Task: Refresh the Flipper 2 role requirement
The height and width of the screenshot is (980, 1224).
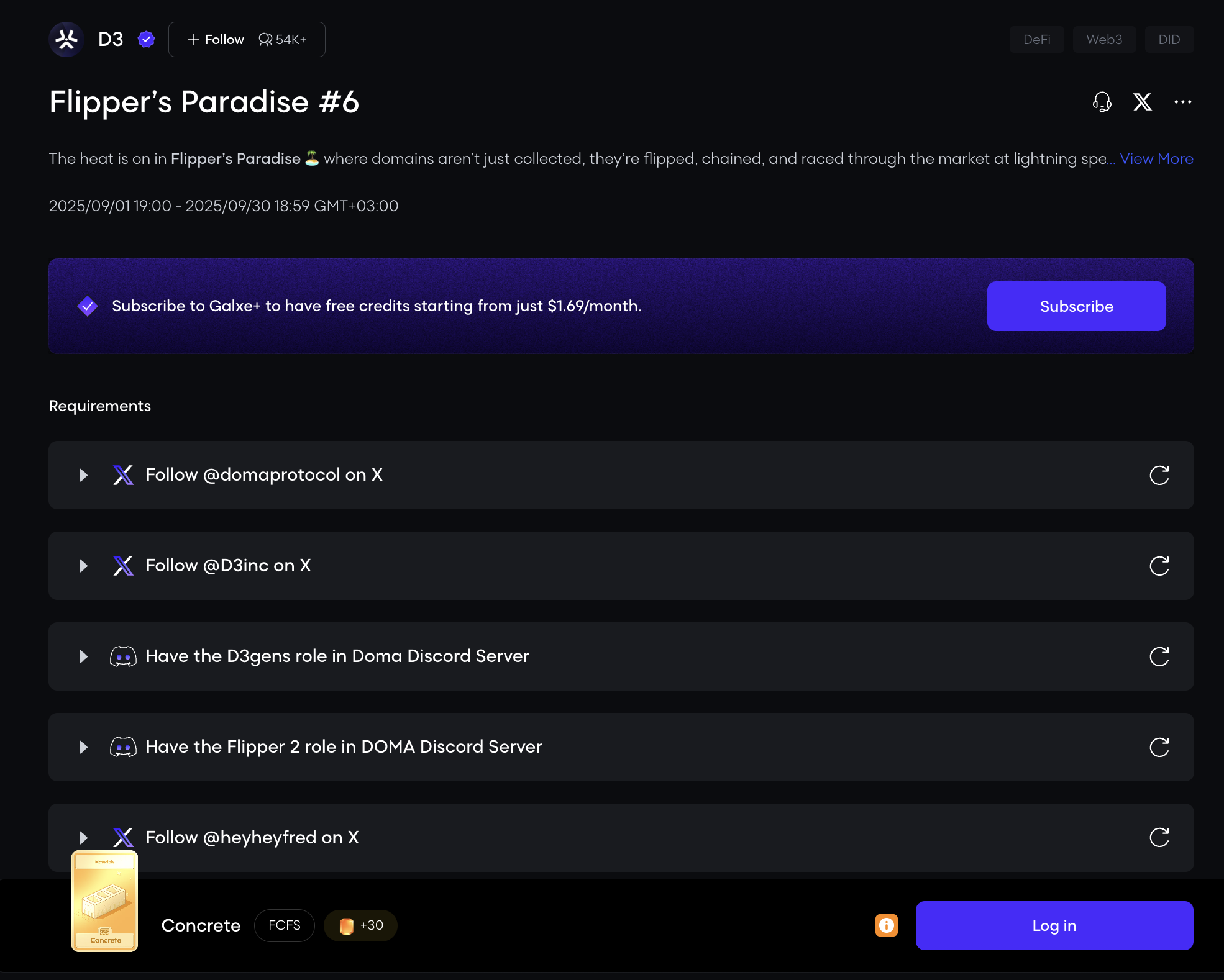Action: click(x=1159, y=747)
